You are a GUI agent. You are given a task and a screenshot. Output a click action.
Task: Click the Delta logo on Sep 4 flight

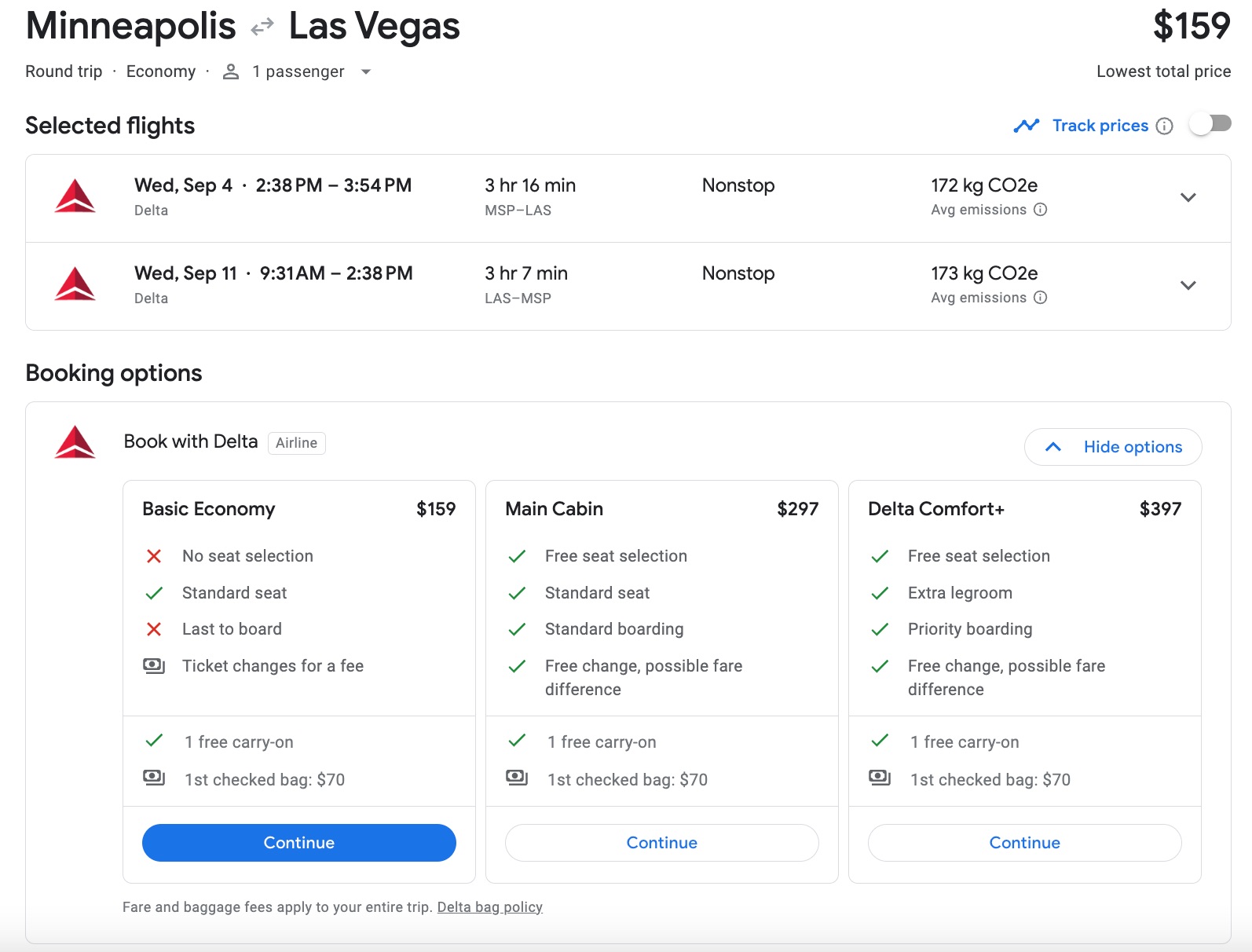tap(75, 196)
